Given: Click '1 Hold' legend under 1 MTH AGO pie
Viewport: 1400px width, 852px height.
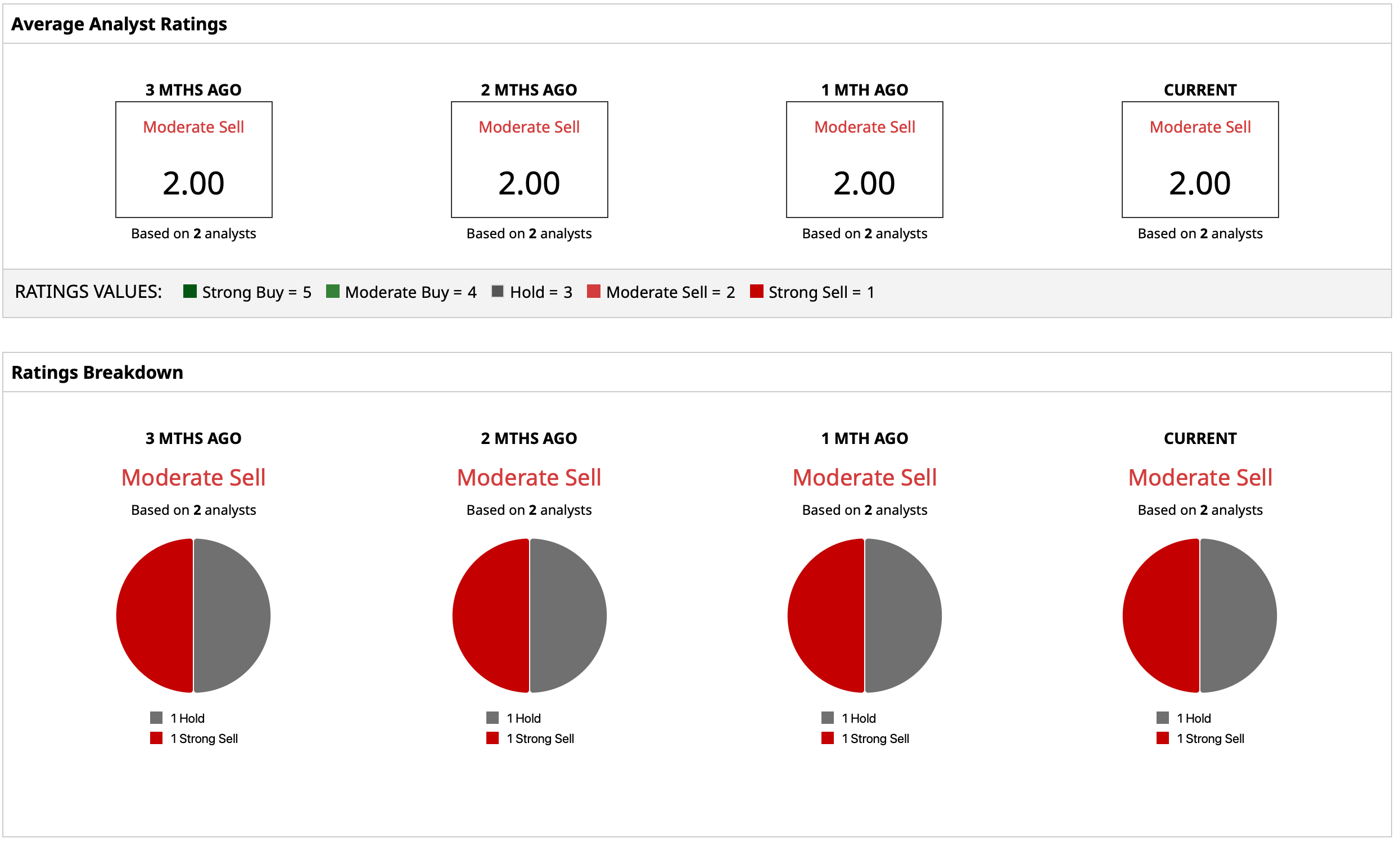Looking at the screenshot, I should [858, 718].
